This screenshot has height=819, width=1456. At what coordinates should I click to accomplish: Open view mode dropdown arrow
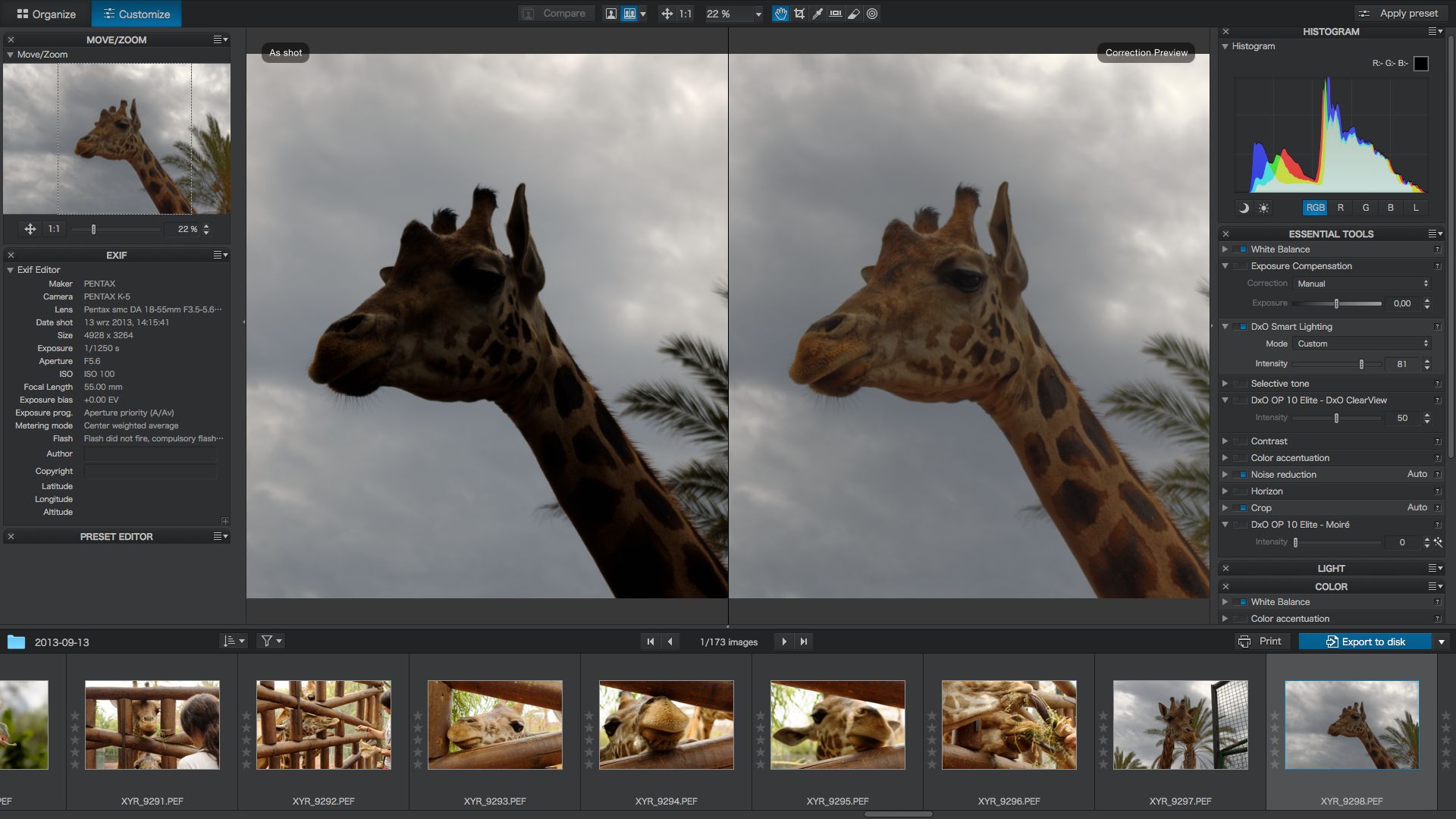pyautogui.click(x=643, y=14)
